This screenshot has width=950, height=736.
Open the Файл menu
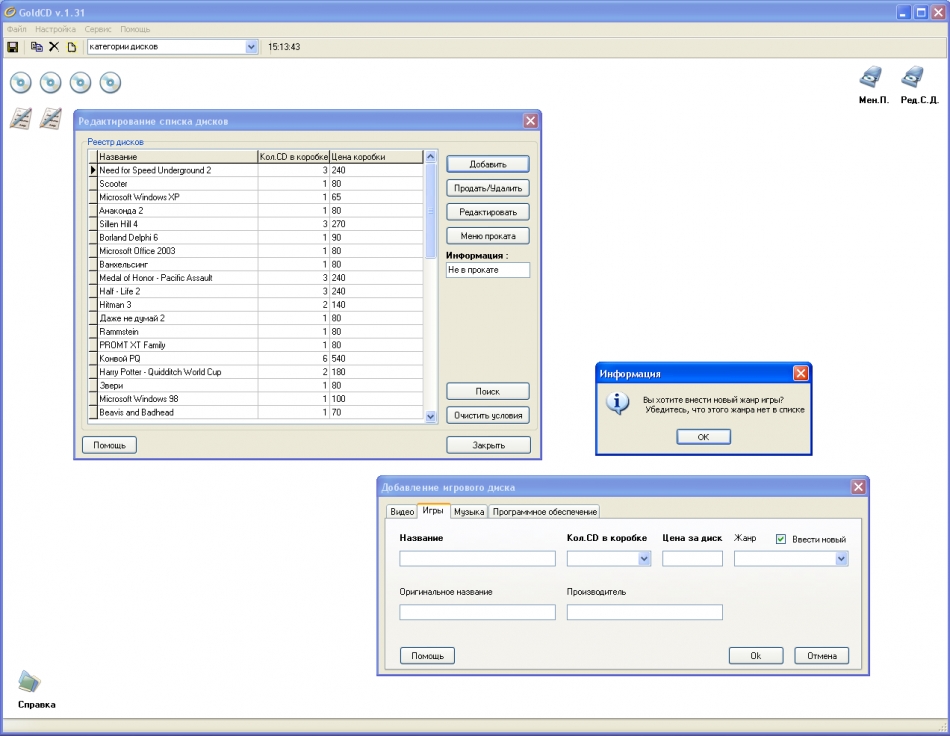coord(17,29)
